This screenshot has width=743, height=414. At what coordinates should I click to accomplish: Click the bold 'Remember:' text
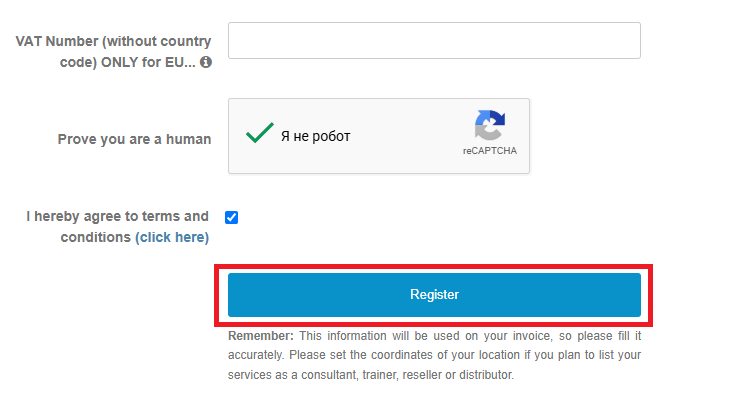pos(261,336)
